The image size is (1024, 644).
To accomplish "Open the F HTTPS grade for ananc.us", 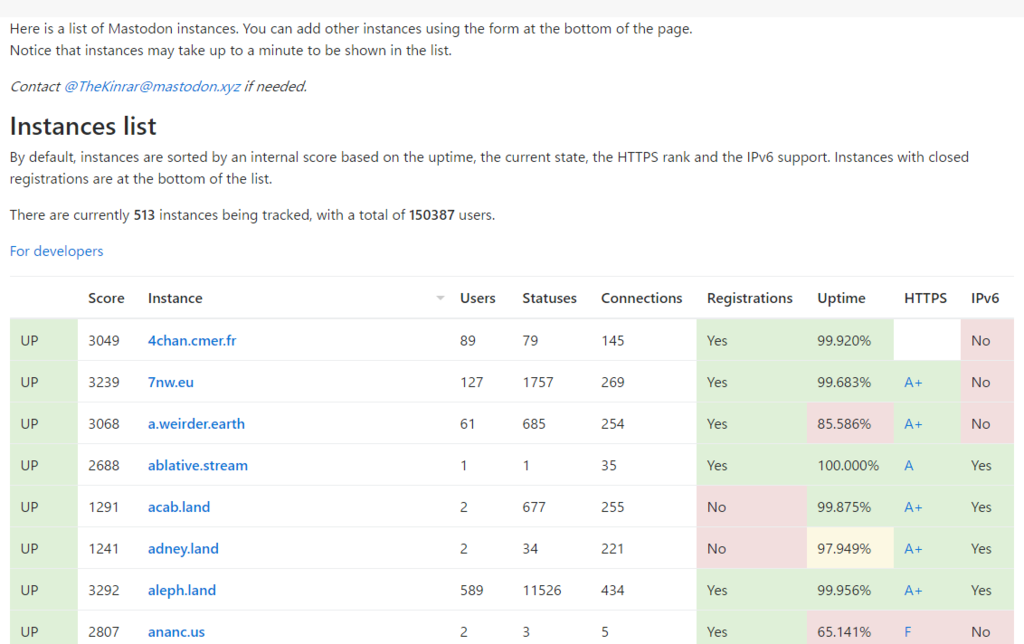I will (908, 632).
